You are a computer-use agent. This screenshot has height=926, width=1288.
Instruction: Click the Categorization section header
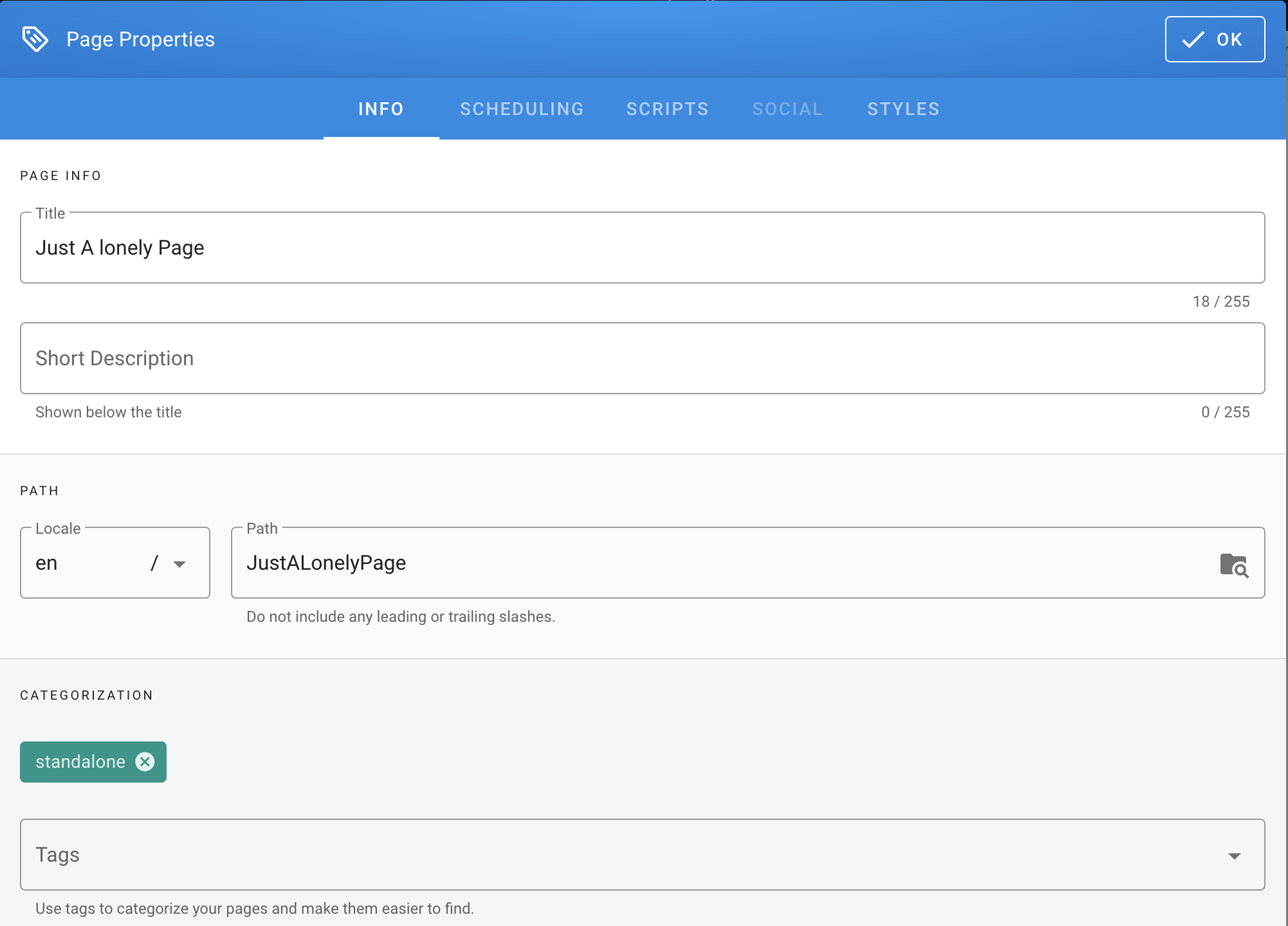click(87, 695)
